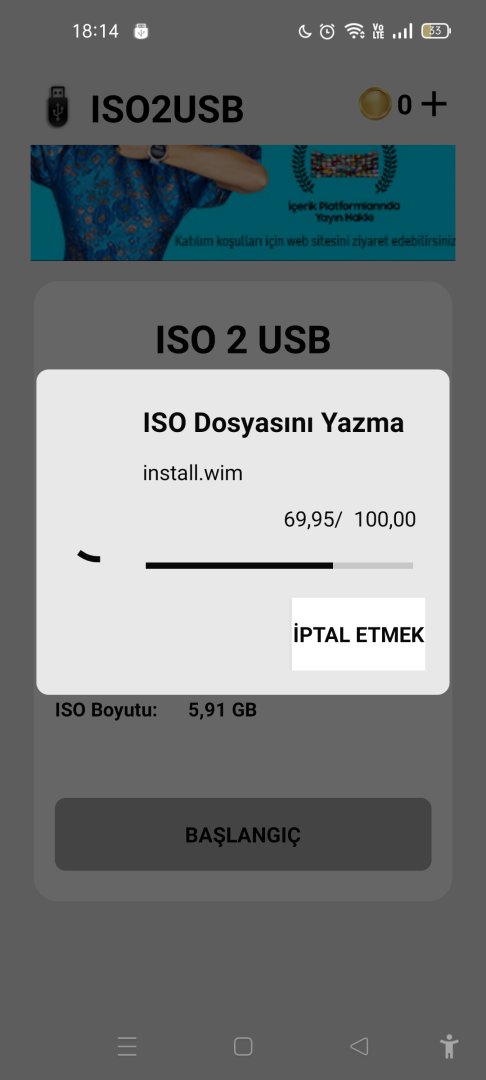Click the gold coin icon
The image size is (486, 1080).
pos(375,105)
